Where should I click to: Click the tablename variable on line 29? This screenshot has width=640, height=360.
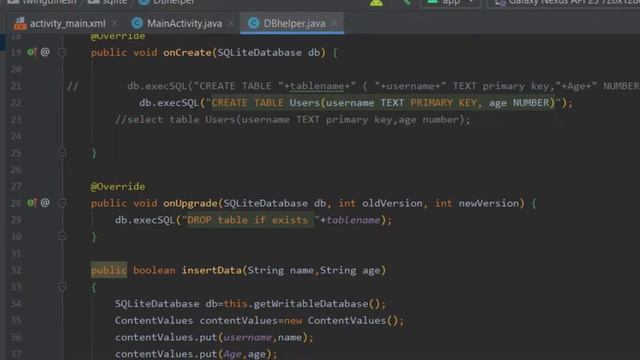tap(353, 220)
